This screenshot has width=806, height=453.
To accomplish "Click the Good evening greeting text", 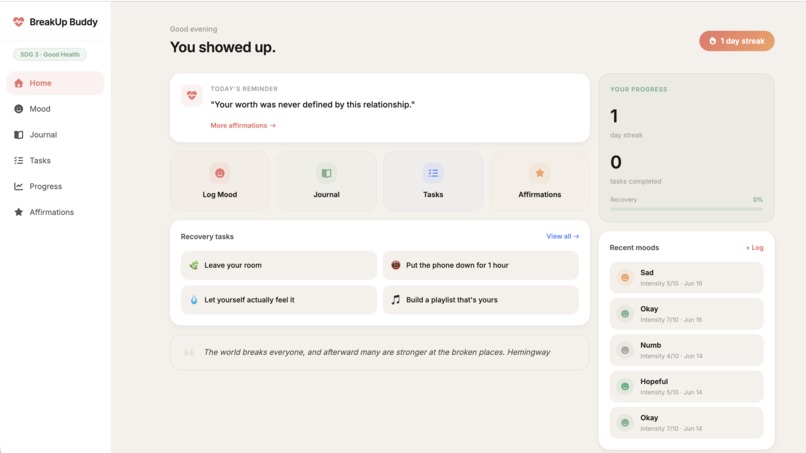I will (x=193, y=29).
